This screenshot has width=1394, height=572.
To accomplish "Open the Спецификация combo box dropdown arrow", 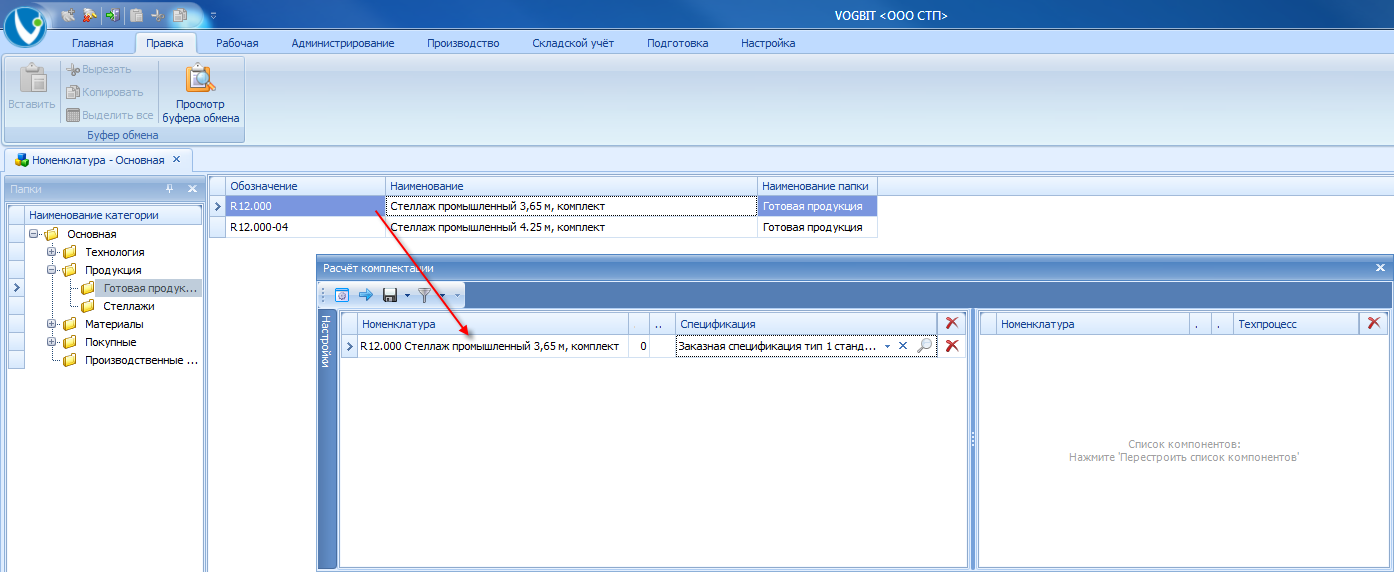I will pos(887,346).
